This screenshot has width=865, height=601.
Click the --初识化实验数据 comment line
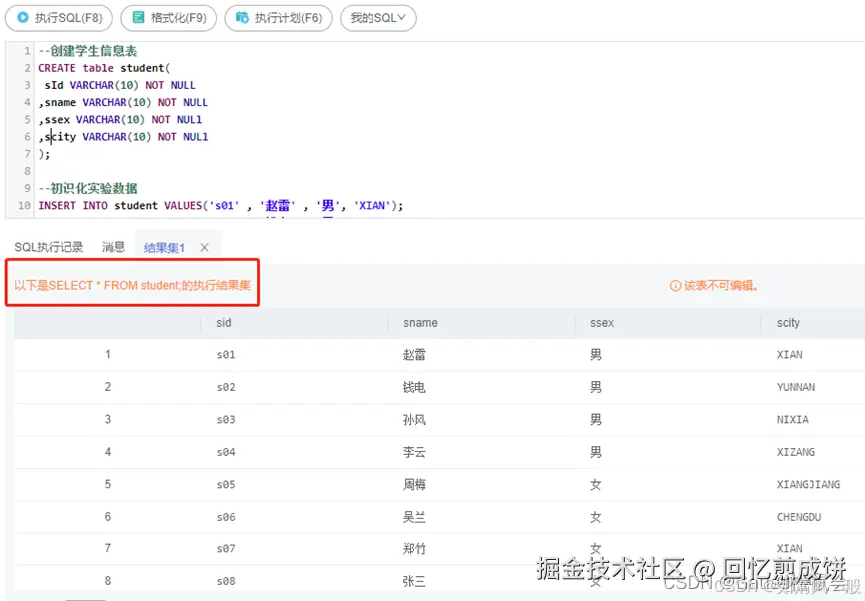click(87, 188)
